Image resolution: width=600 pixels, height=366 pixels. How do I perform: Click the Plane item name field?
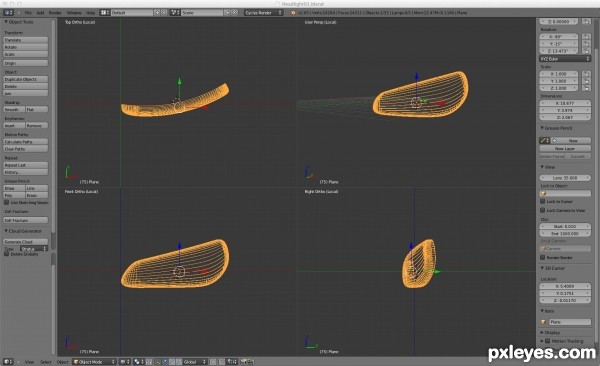point(570,322)
